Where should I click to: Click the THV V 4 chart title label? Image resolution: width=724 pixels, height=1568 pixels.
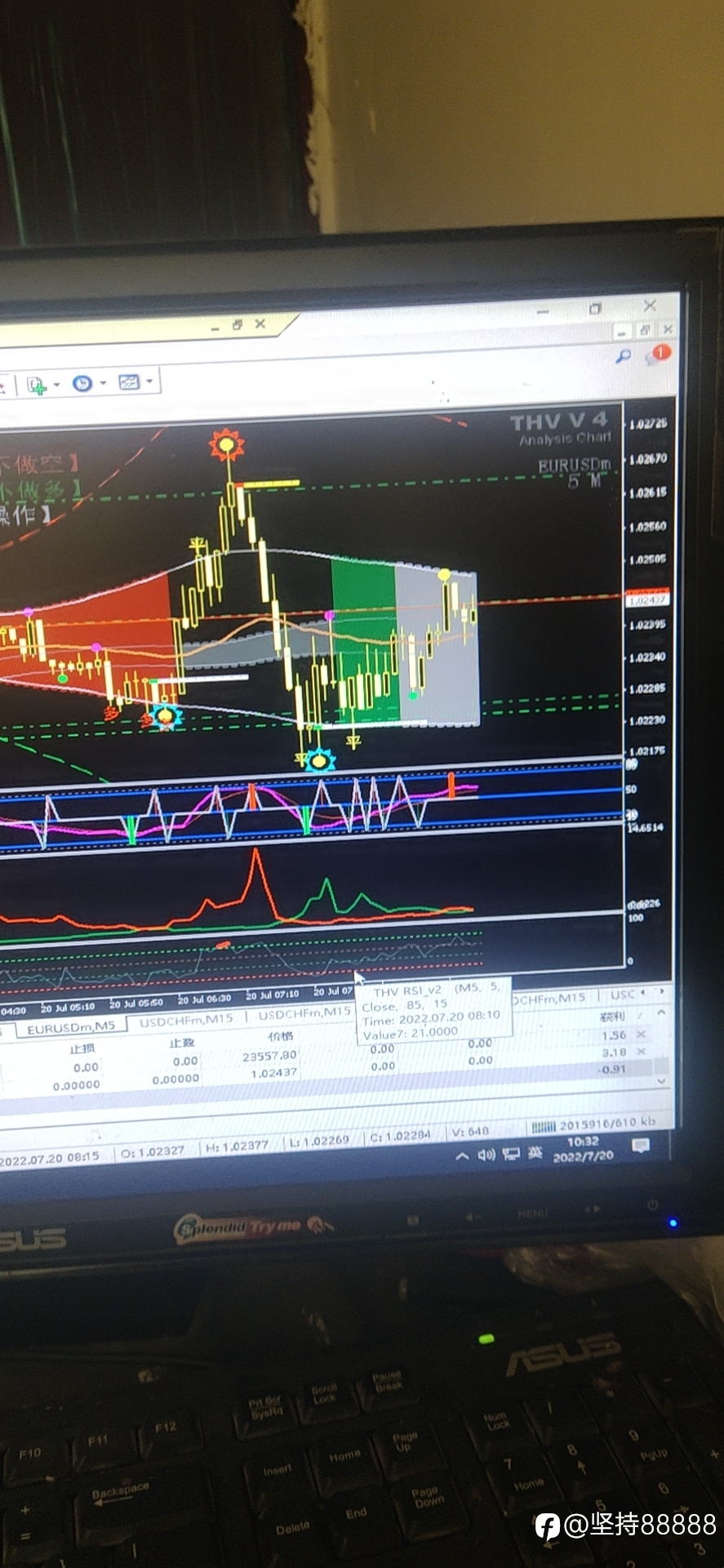559,422
